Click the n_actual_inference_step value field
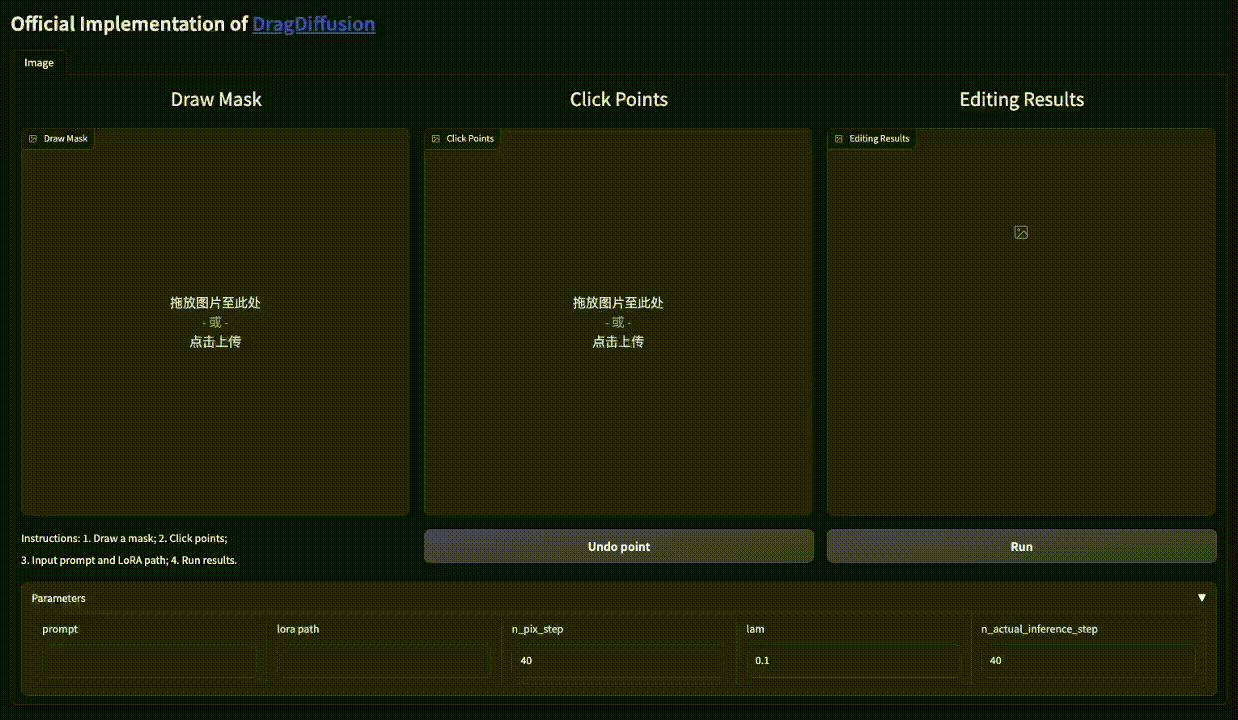 1088,661
